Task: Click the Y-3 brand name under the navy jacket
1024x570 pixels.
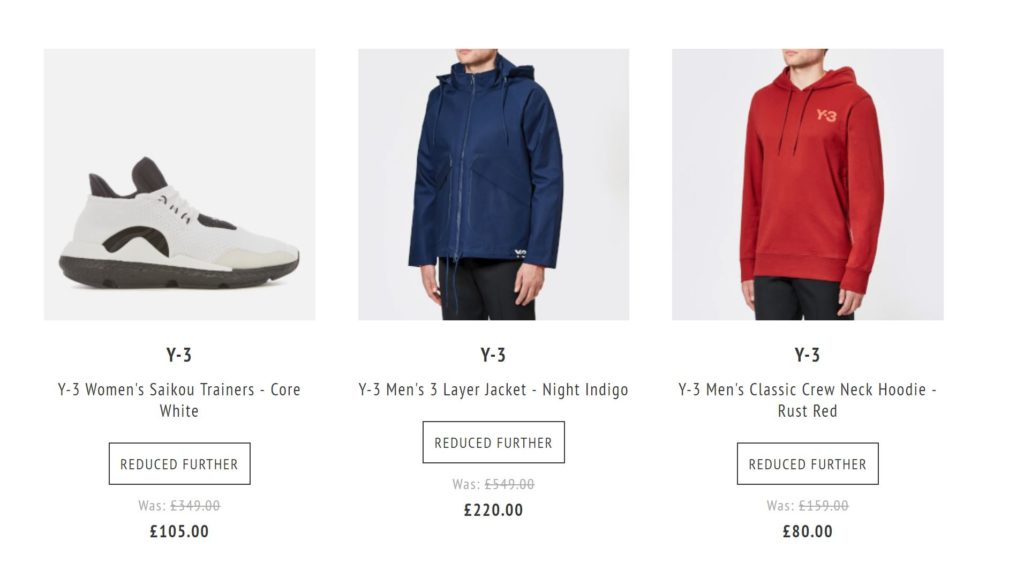Action: coord(493,355)
